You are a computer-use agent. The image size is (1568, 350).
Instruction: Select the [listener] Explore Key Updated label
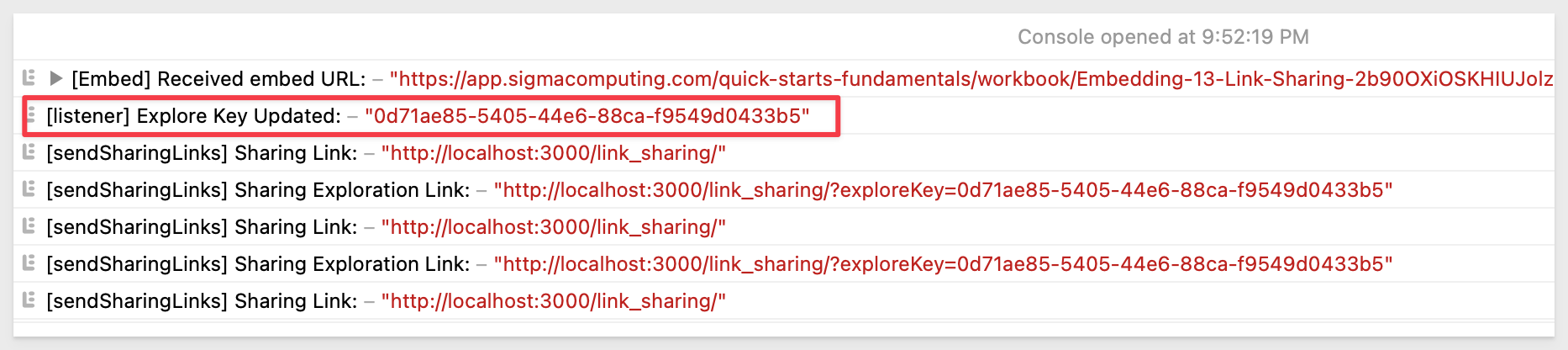click(x=193, y=116)
